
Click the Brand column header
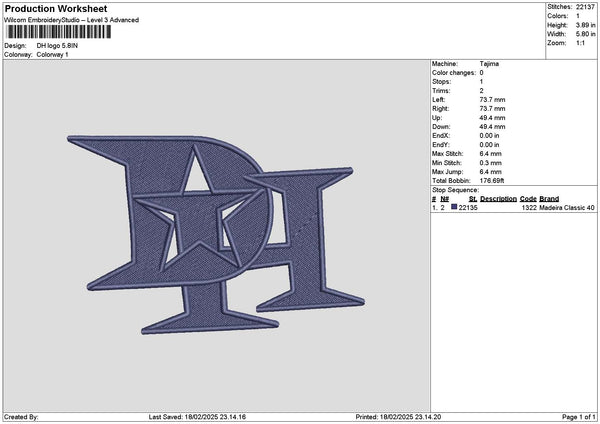tap(549, 199)
